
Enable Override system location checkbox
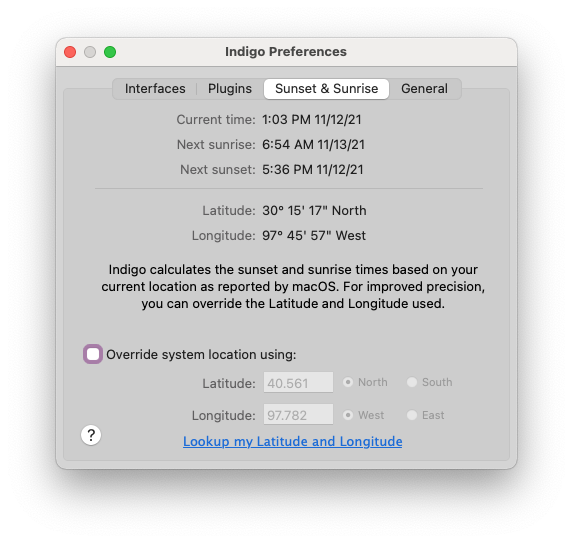(93, 354)
